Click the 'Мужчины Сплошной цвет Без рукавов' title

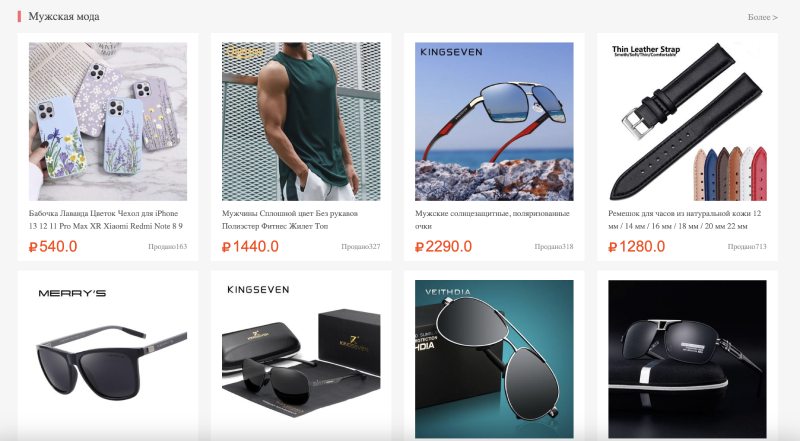coord(290,219)
